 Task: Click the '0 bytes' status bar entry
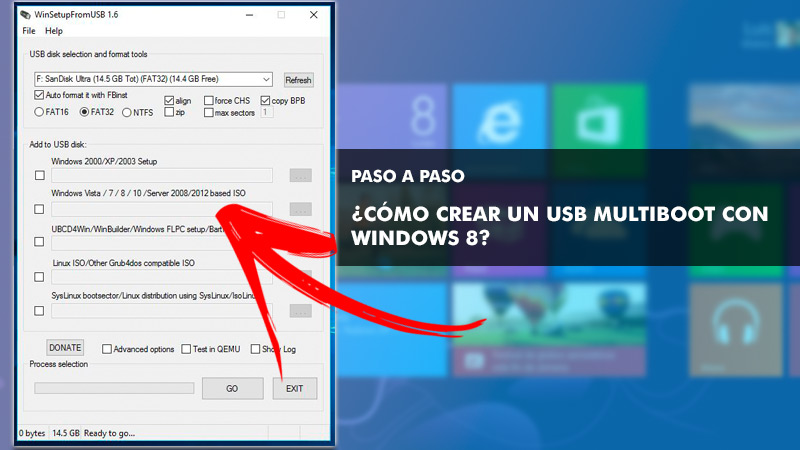point(32,433)
